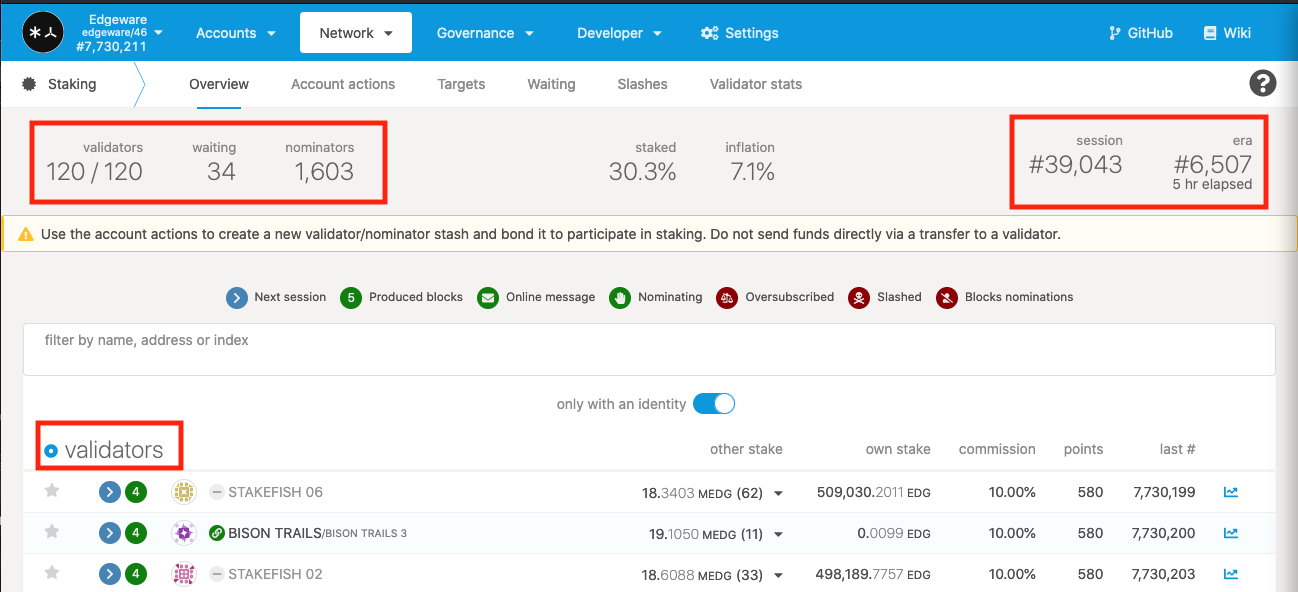The image size is (1298, 592).
Task: Open chart icon for STAKEFISH 06
Action: tap(1231, 492)
